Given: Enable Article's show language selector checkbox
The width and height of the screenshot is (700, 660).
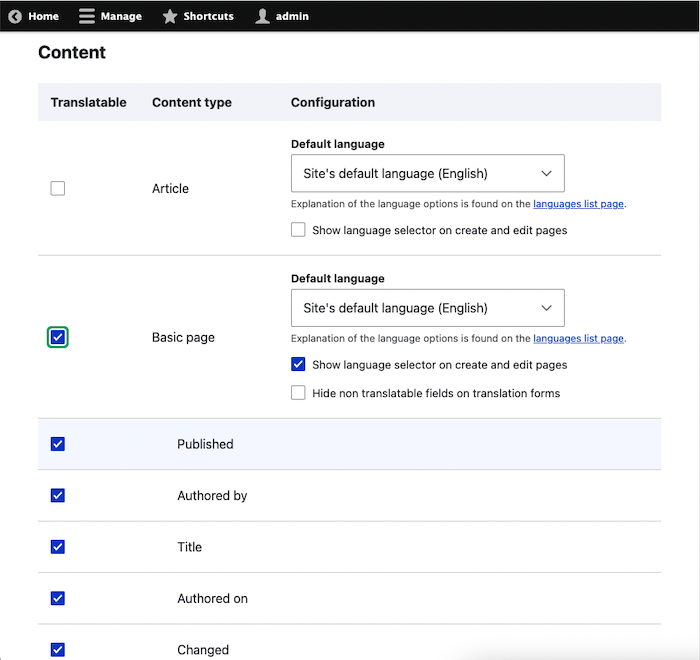Looking at the screenshot, I should click(x=298, y=230).
